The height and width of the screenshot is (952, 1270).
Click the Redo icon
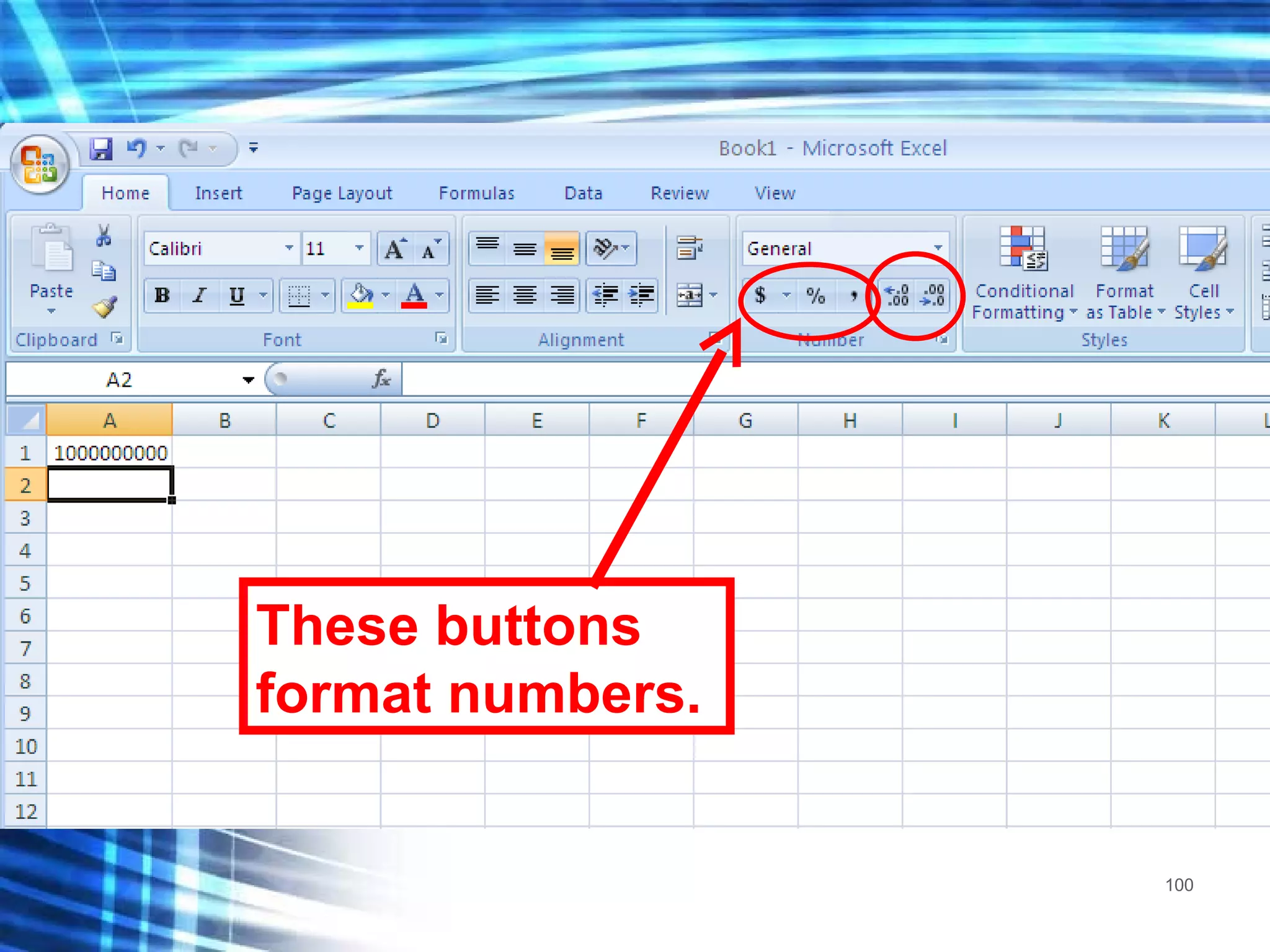click(x=189, y=149)
